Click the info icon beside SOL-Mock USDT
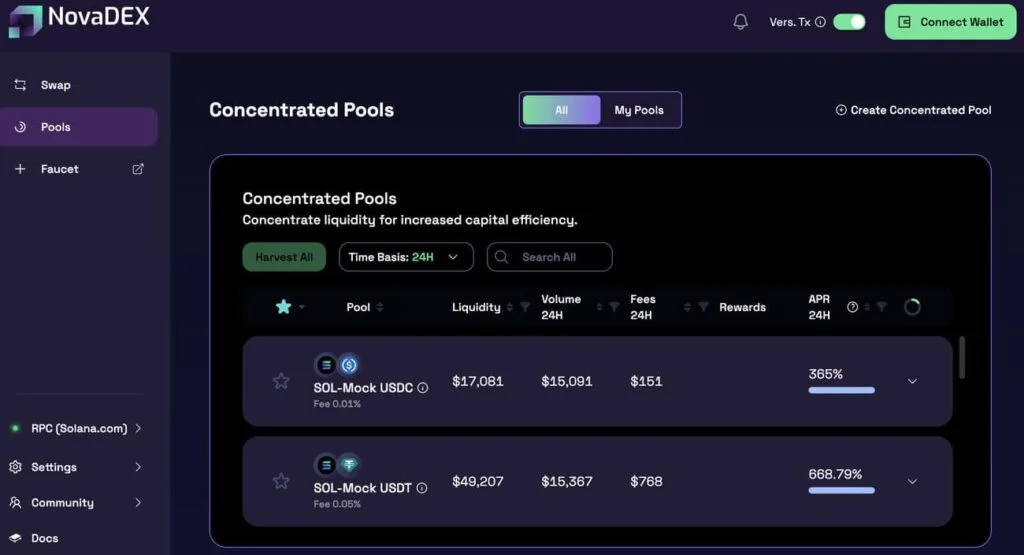The width and height of the screenshot is (1024, 555). [x=422, y=488]
